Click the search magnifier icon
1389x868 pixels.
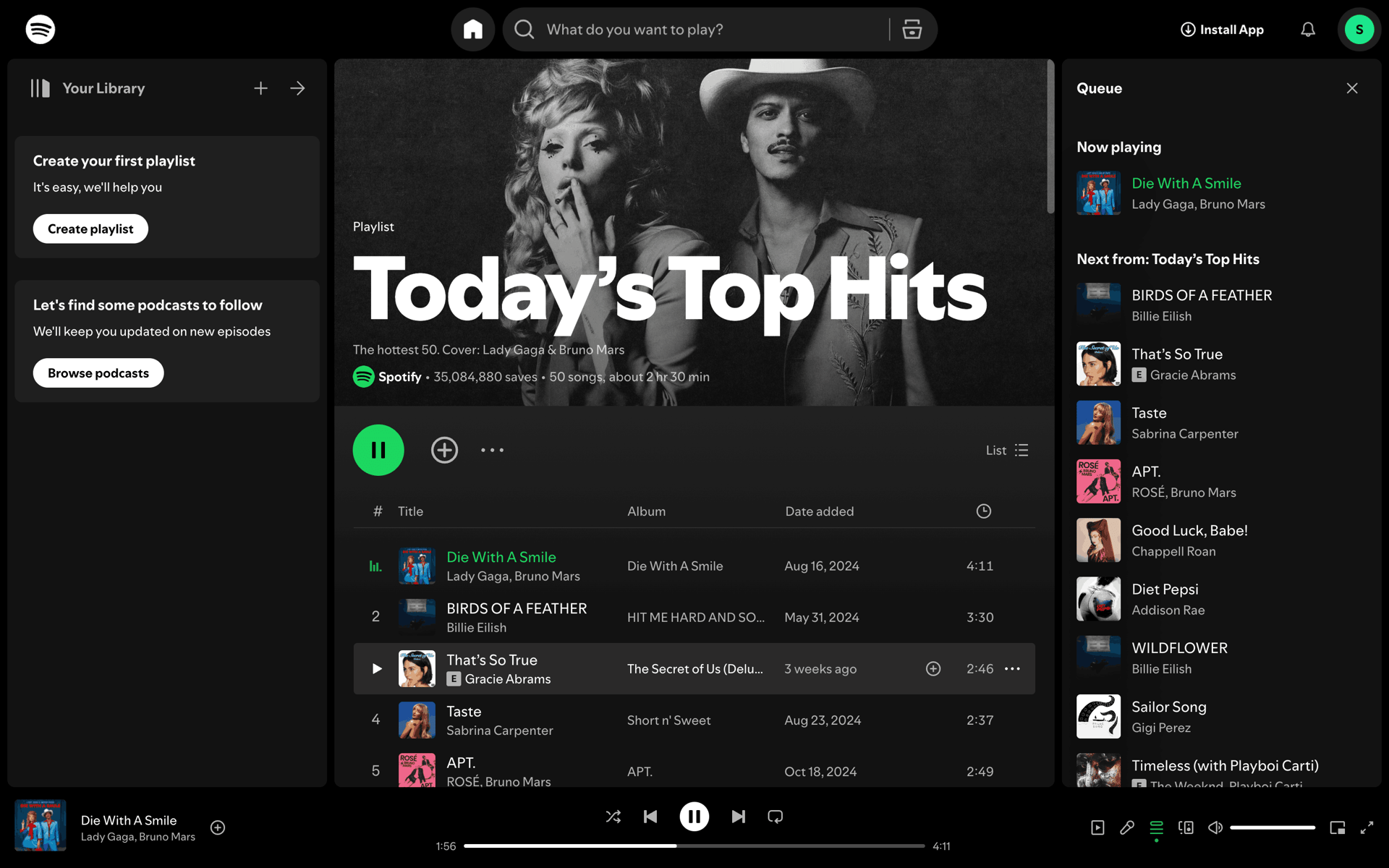[524, 30]
